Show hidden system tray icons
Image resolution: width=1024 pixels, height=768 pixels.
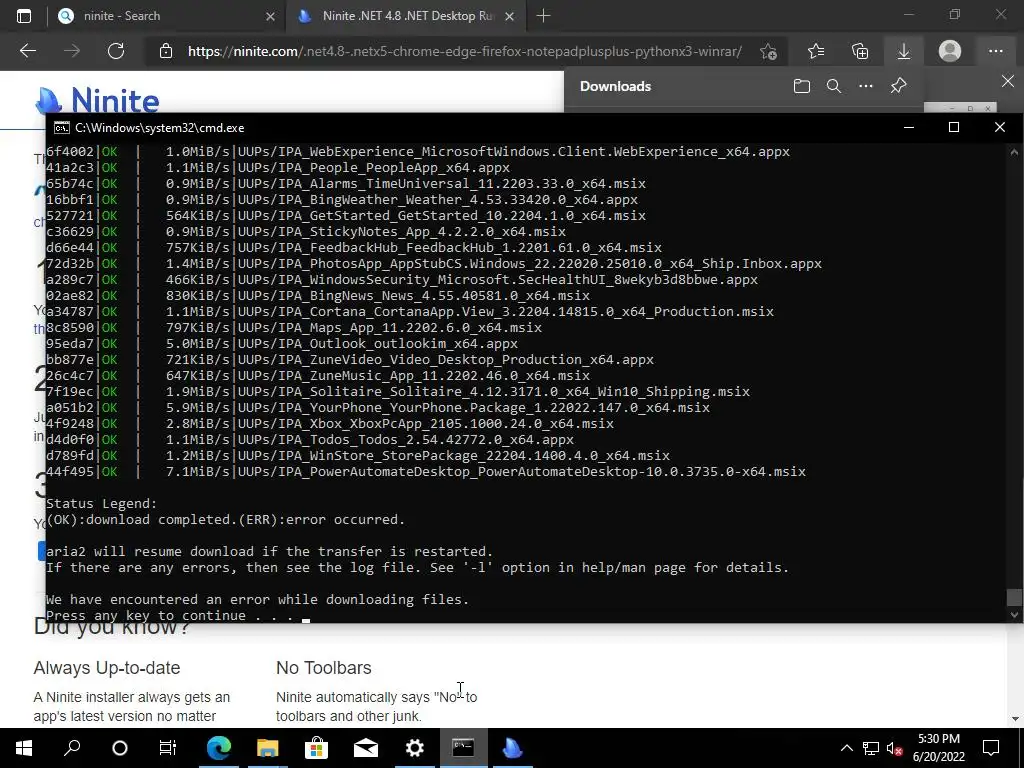point(846,748)
